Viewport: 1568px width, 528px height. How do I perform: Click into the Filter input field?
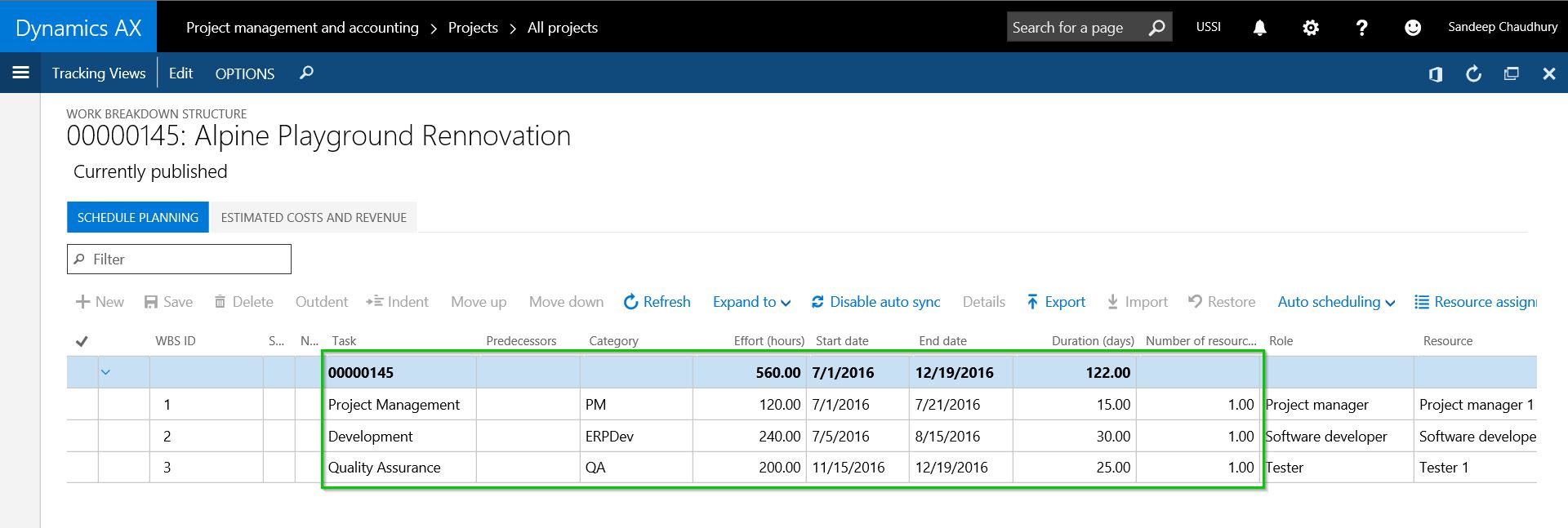(188, 260)
